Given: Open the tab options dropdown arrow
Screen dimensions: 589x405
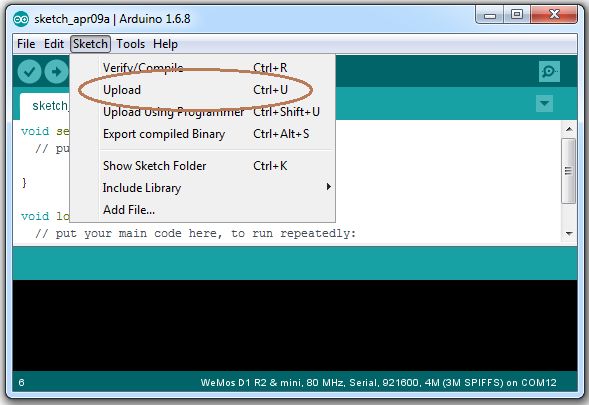Looking at the screenshot, I should [544, 103].
